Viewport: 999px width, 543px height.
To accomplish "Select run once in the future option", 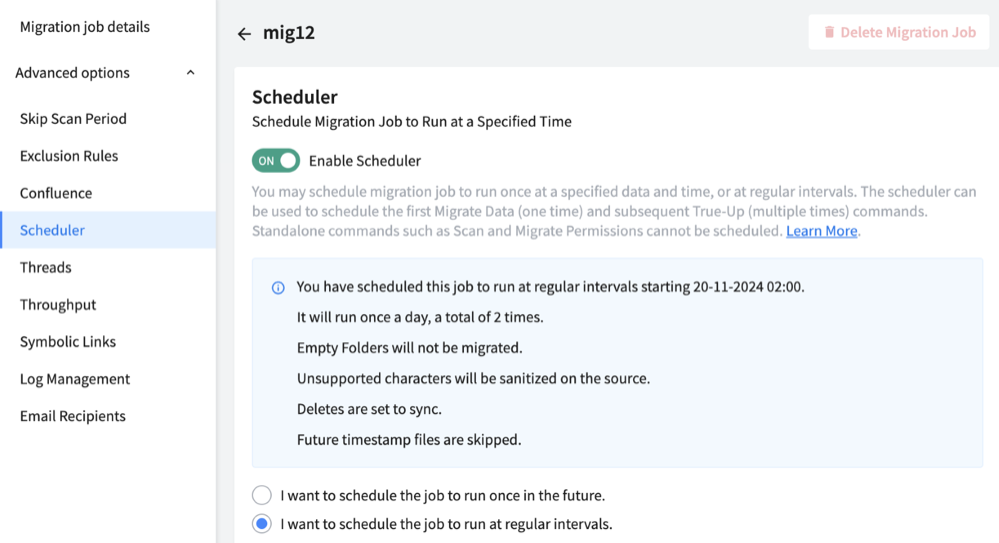I will [262, 495].
